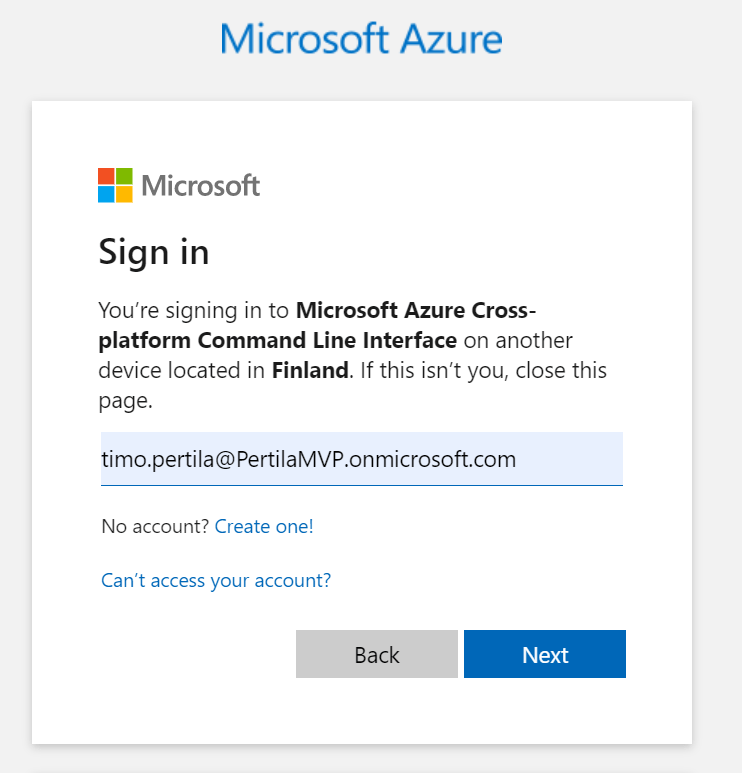Viewport: 742px width, 773px height.
Task: Click the green square in Microsoft logo
Action: pyautogui.click(x=124, y=176)
